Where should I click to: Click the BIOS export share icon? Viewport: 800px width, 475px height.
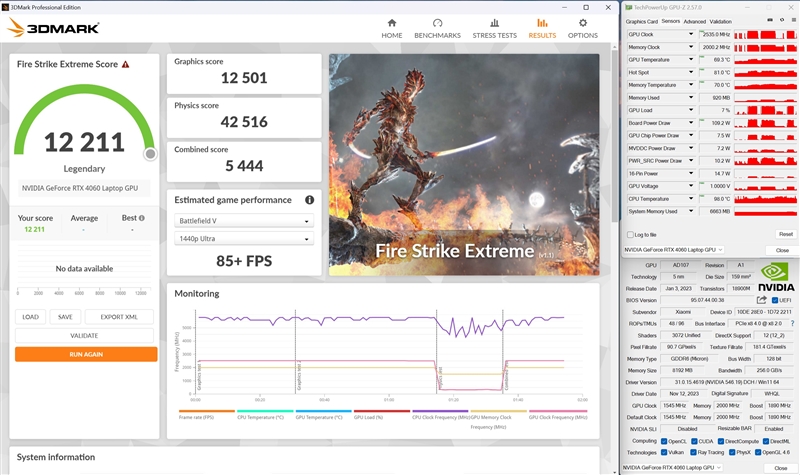coord(762,299)
